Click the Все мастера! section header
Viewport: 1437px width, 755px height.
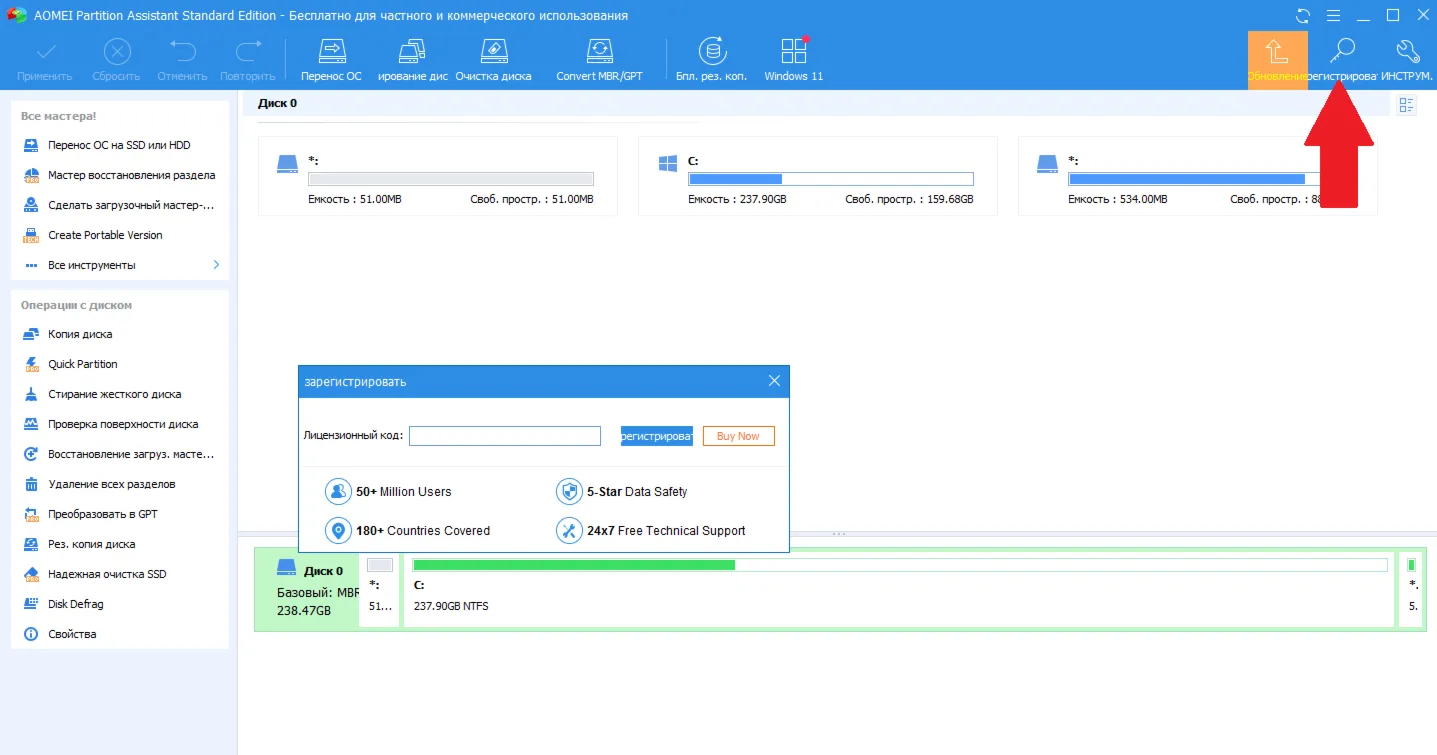58,116
